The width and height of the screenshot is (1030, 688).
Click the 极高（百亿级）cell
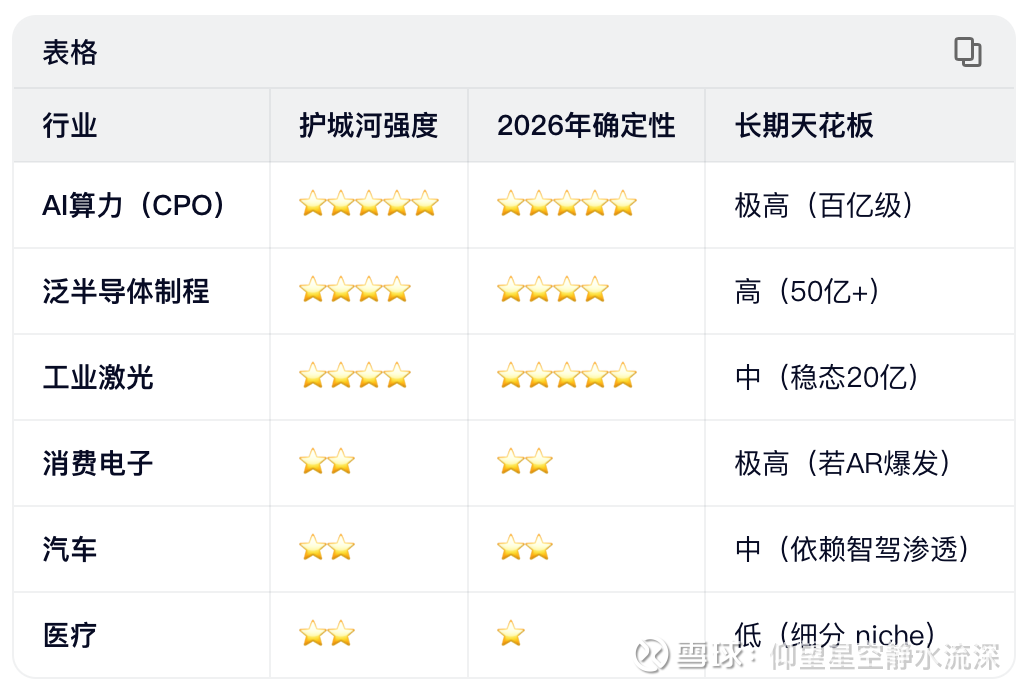point(825,206)
